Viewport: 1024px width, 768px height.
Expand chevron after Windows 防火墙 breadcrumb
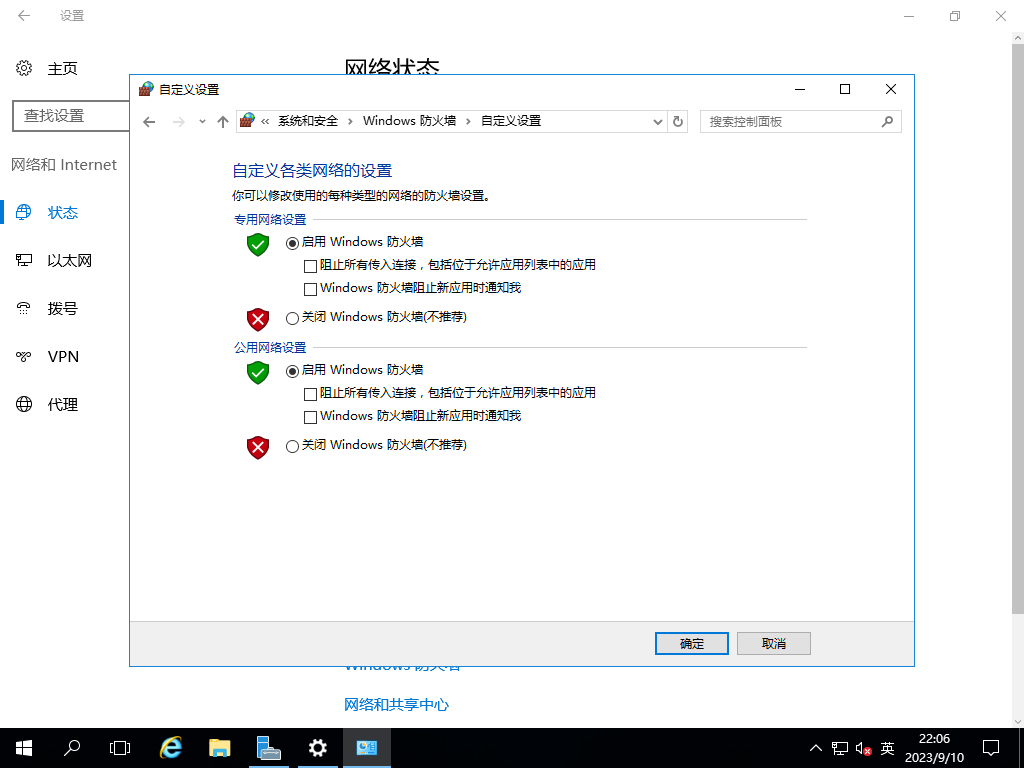click(468, 121)
